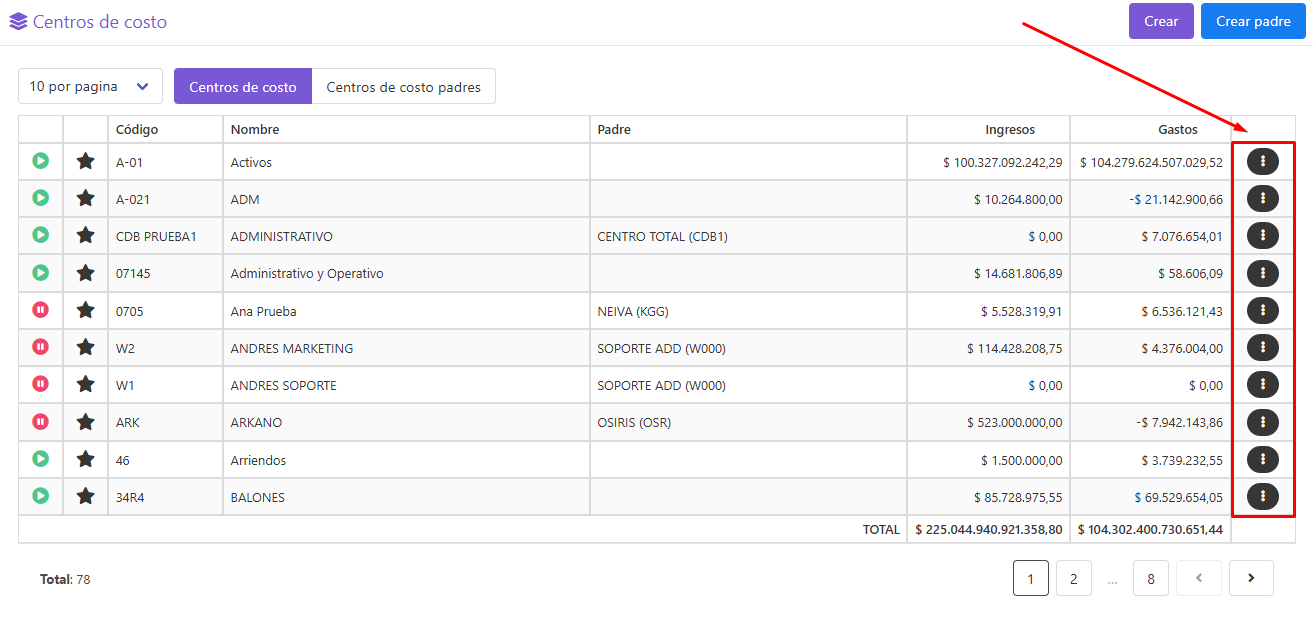The image size is (1313, 631).
Task: Toggle red paused status of Ana Prueba
Action: coord(40,310)
